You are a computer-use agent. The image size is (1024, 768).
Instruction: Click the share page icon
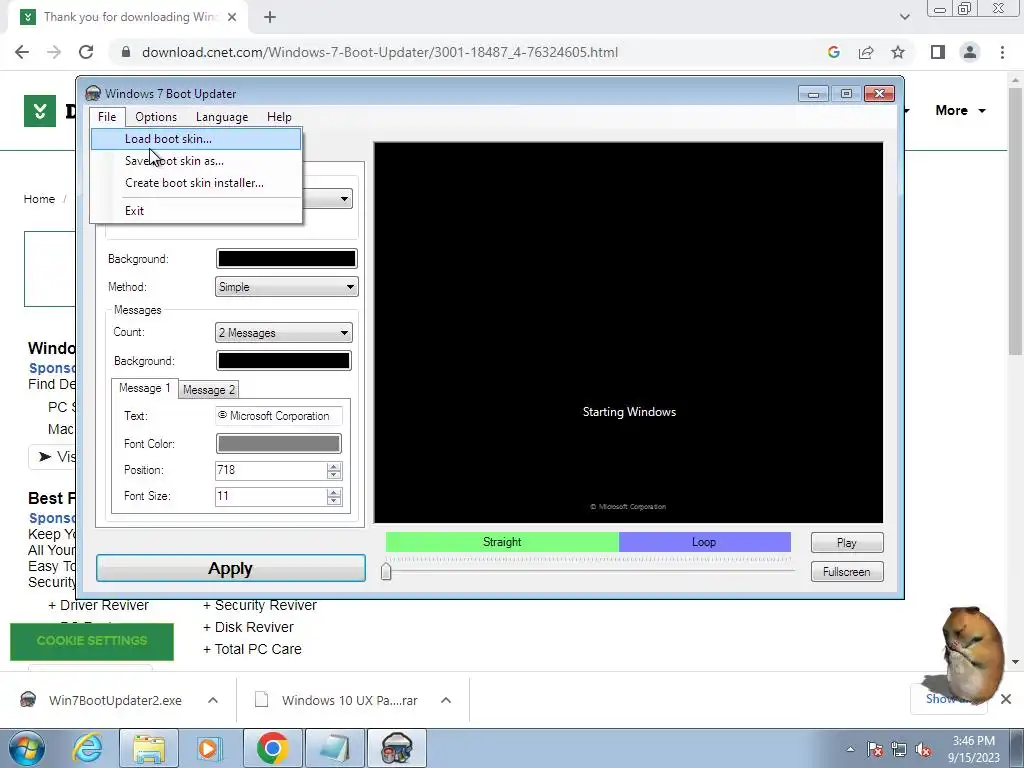tap(866, 52)
